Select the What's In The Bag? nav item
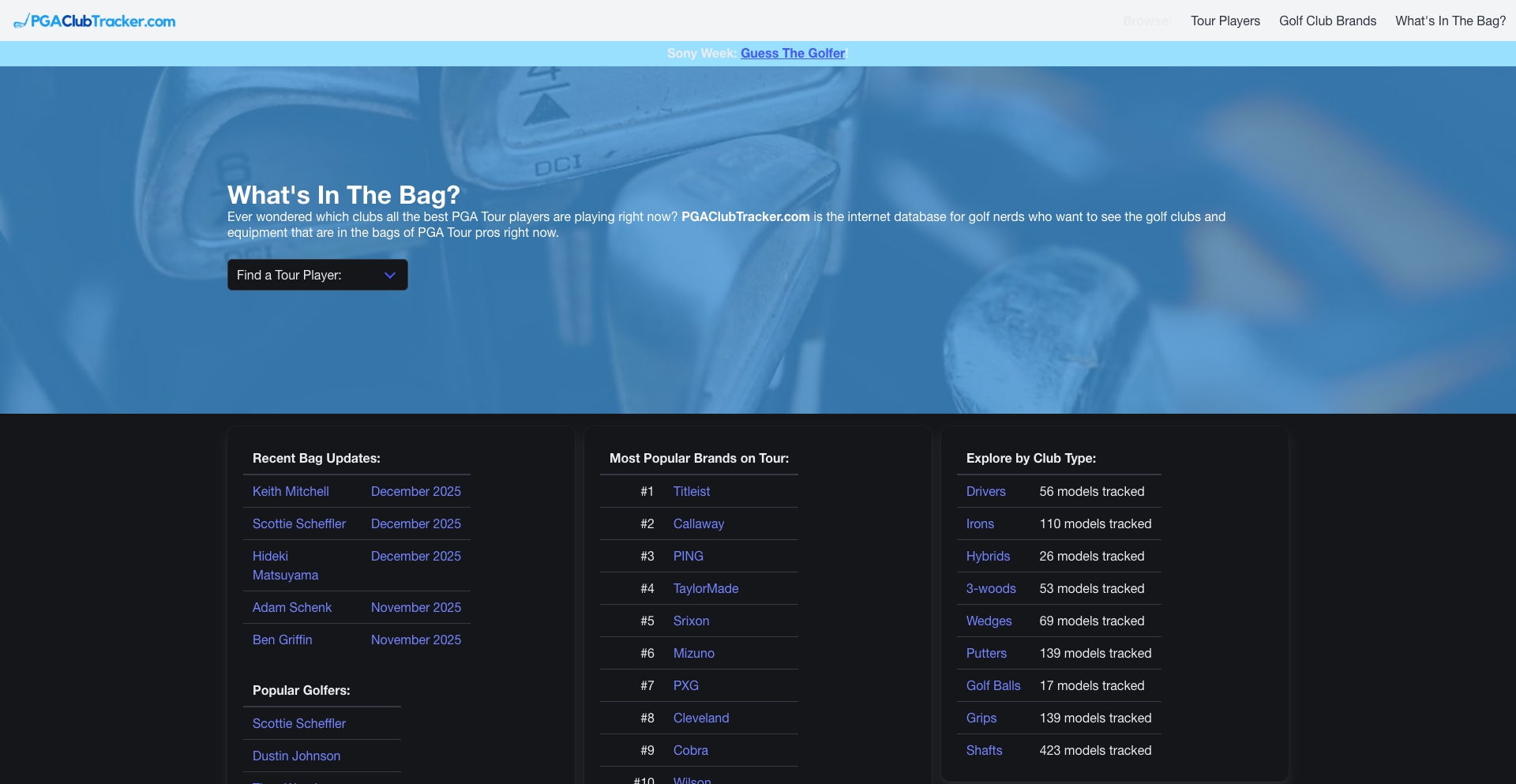Viewport: 1516px width, 784px height. pyautogui.click(x=1450, y=21)
